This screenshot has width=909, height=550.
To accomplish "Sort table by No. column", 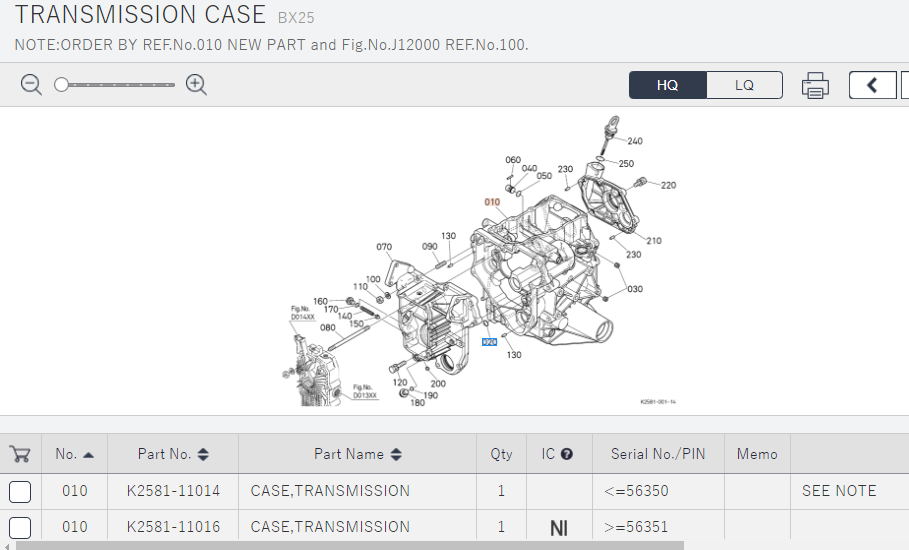I will 75,454.
